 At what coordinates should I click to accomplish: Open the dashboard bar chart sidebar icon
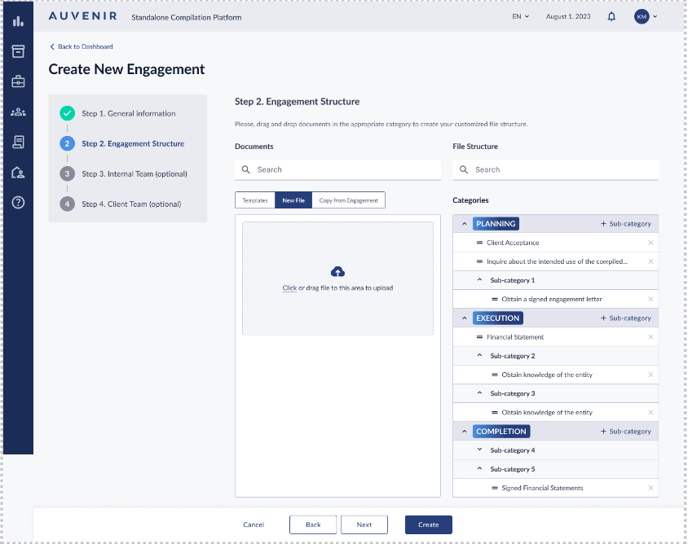(x=18, y=20)
